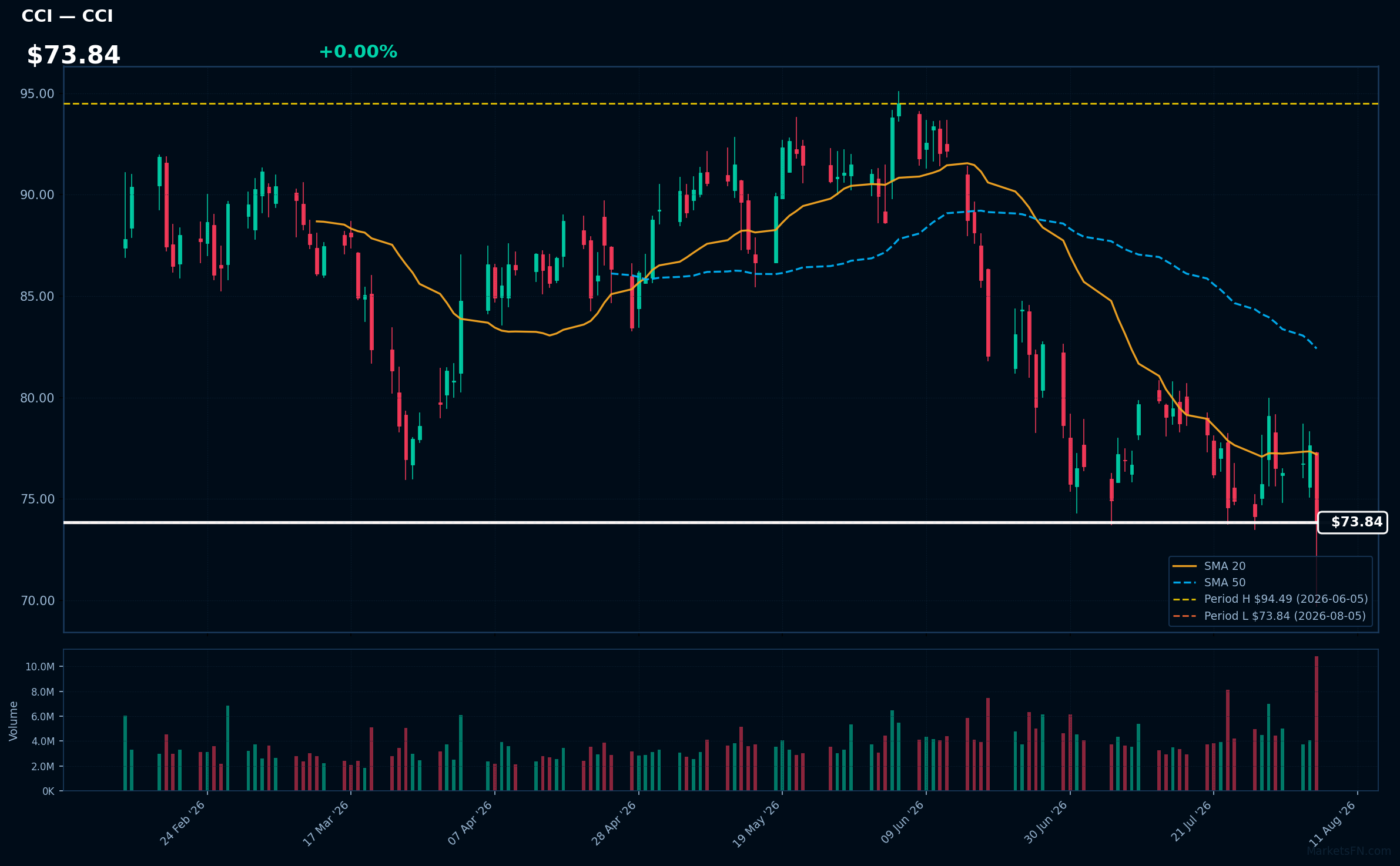Click the 70.00 price axis label

click(x=37, y=601)
